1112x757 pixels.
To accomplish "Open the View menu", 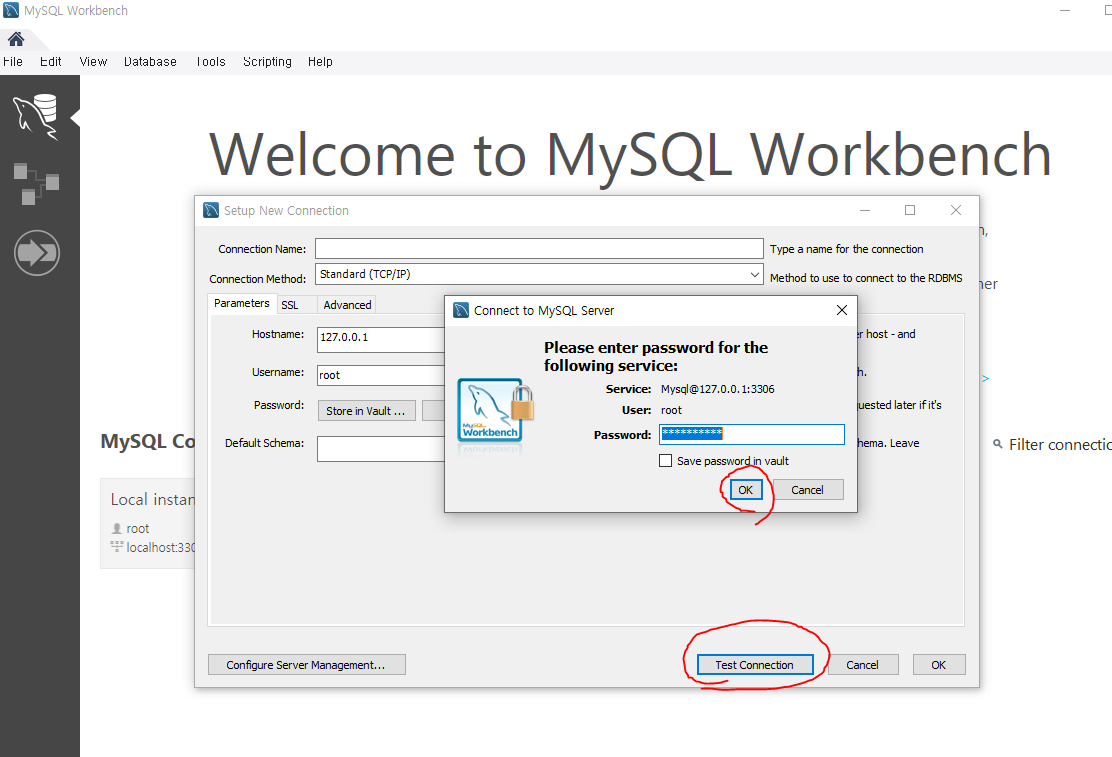I will (93, 62).
